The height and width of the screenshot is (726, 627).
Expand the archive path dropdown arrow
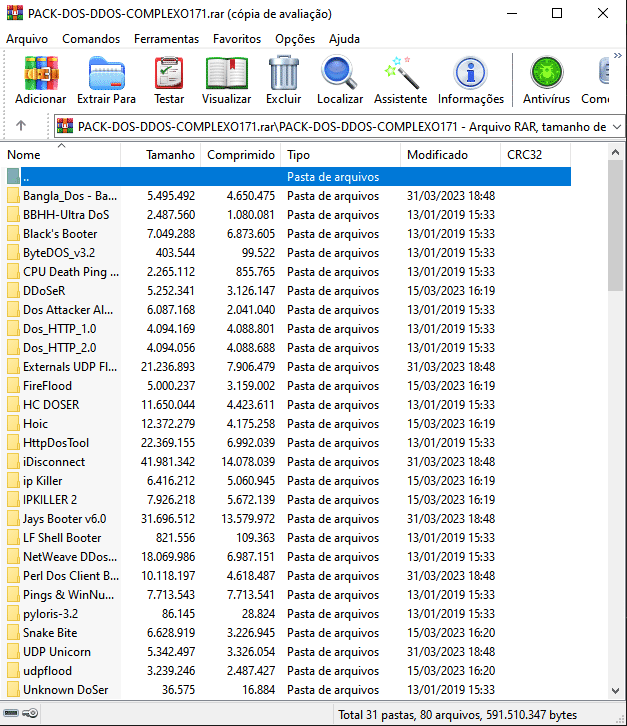tap(615, 126)
